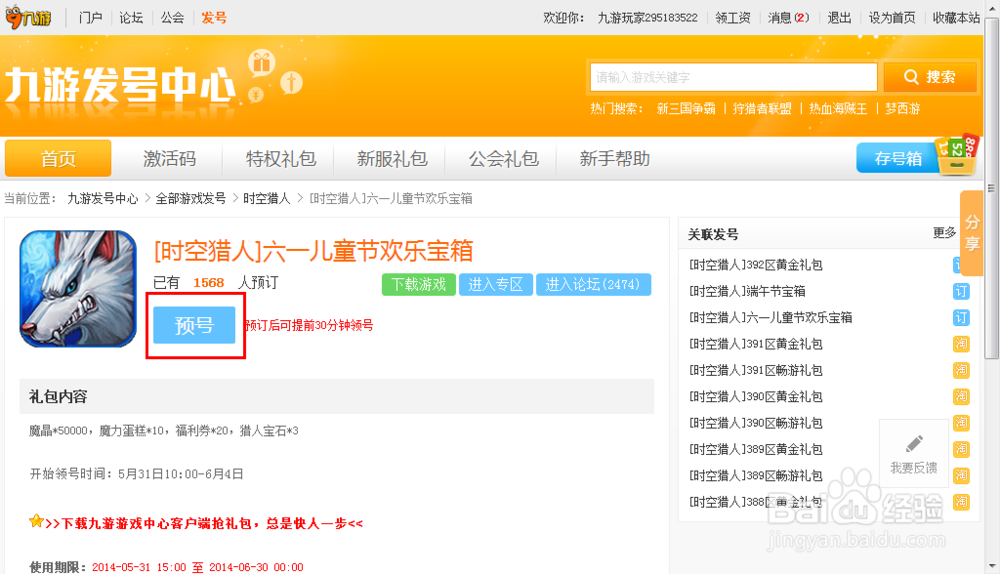The height and width of the screenshot is (574, 1000).
Task: Focus the game keyword search field
Action: pos(733,77)
